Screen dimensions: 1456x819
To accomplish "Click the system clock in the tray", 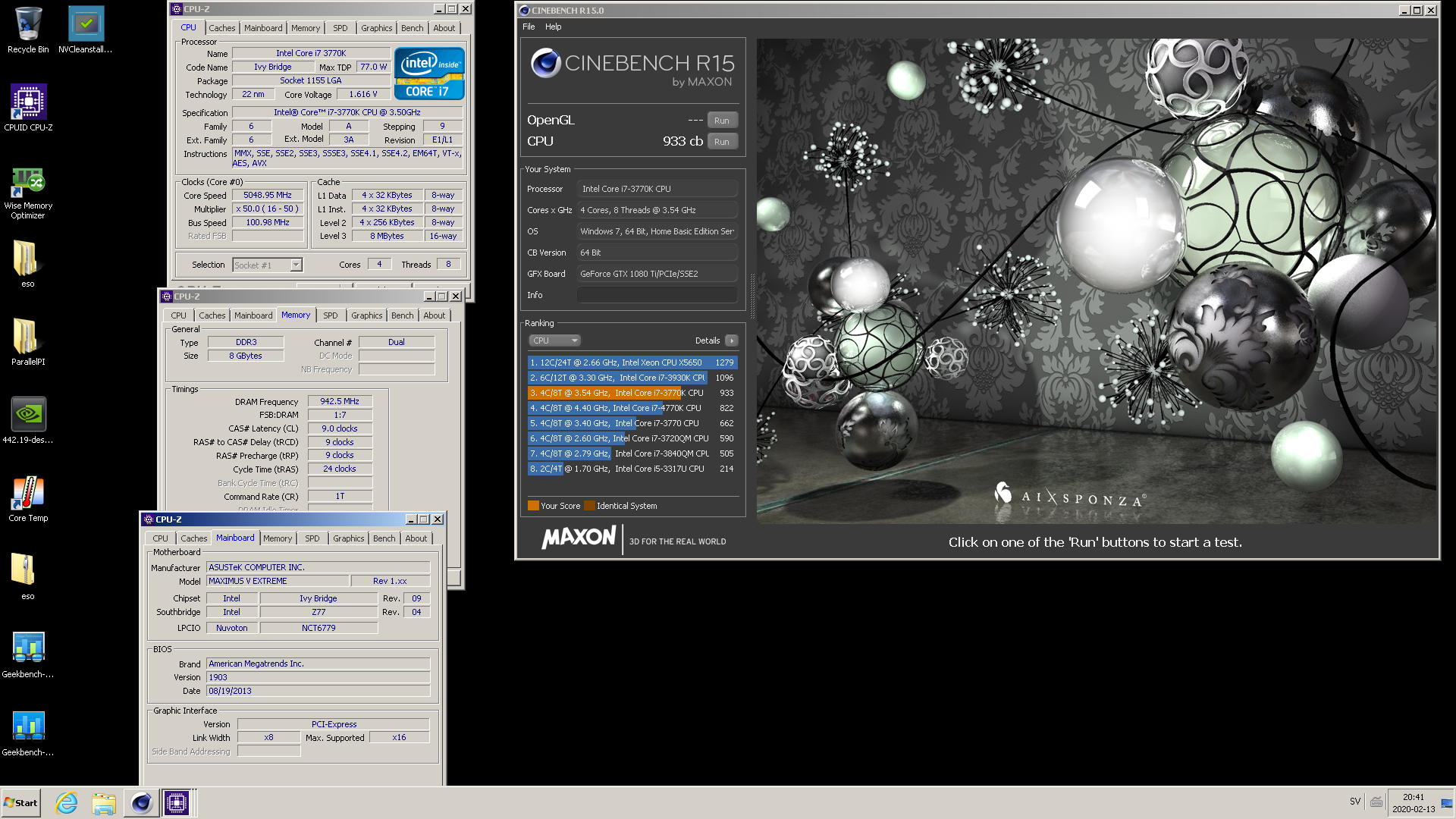I will (1414, 803).
